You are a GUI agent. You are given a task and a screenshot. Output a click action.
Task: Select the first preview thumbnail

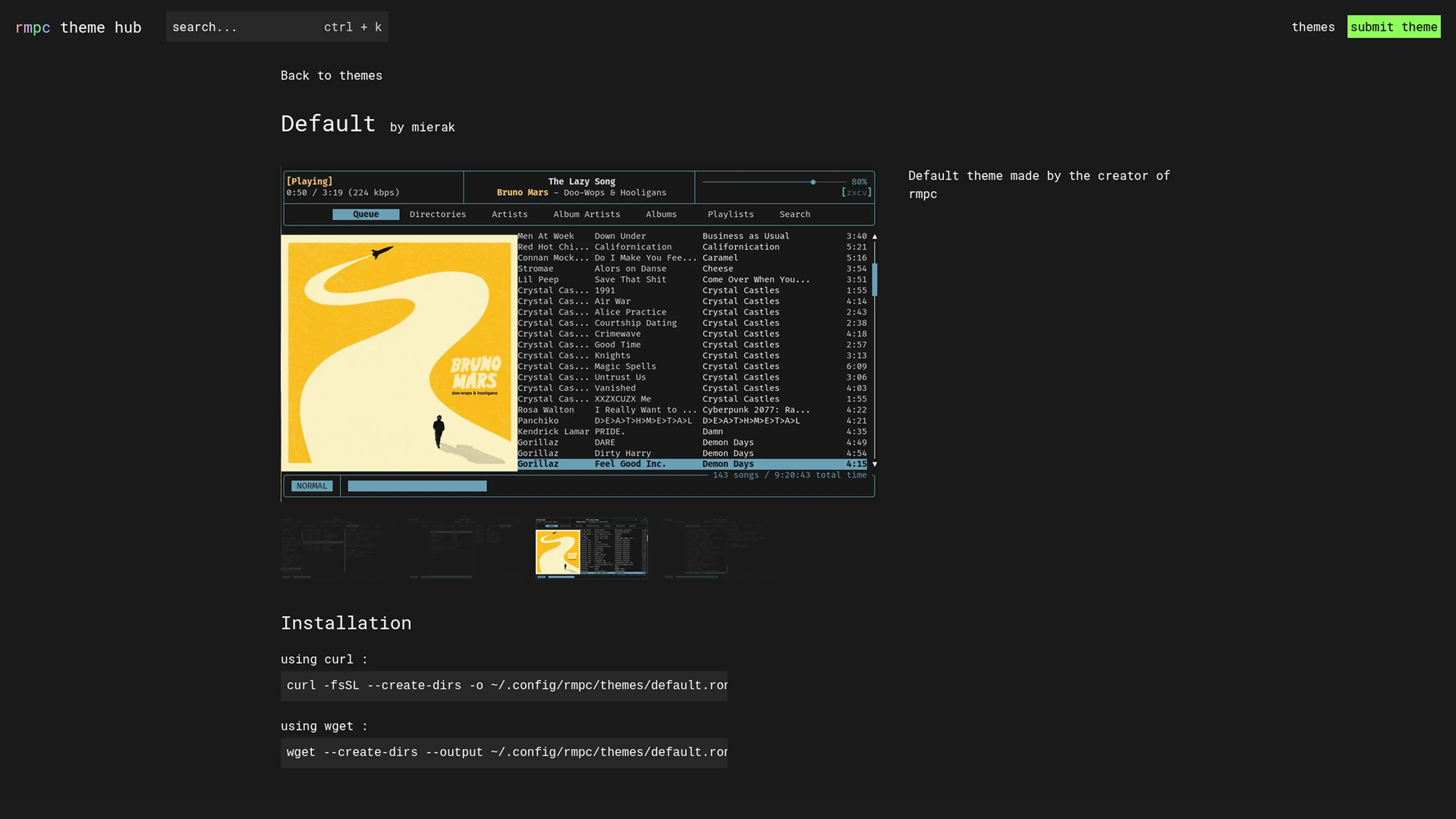click(337, 548)
